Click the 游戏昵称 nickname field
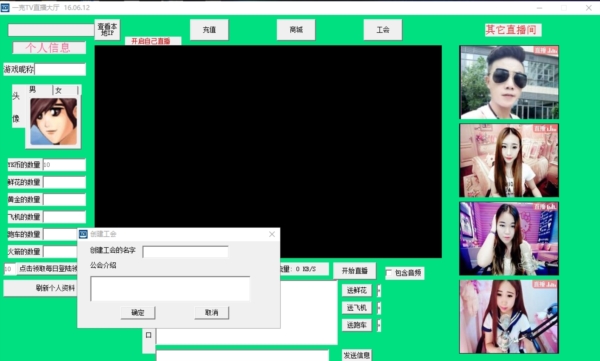 pos(60,69)
